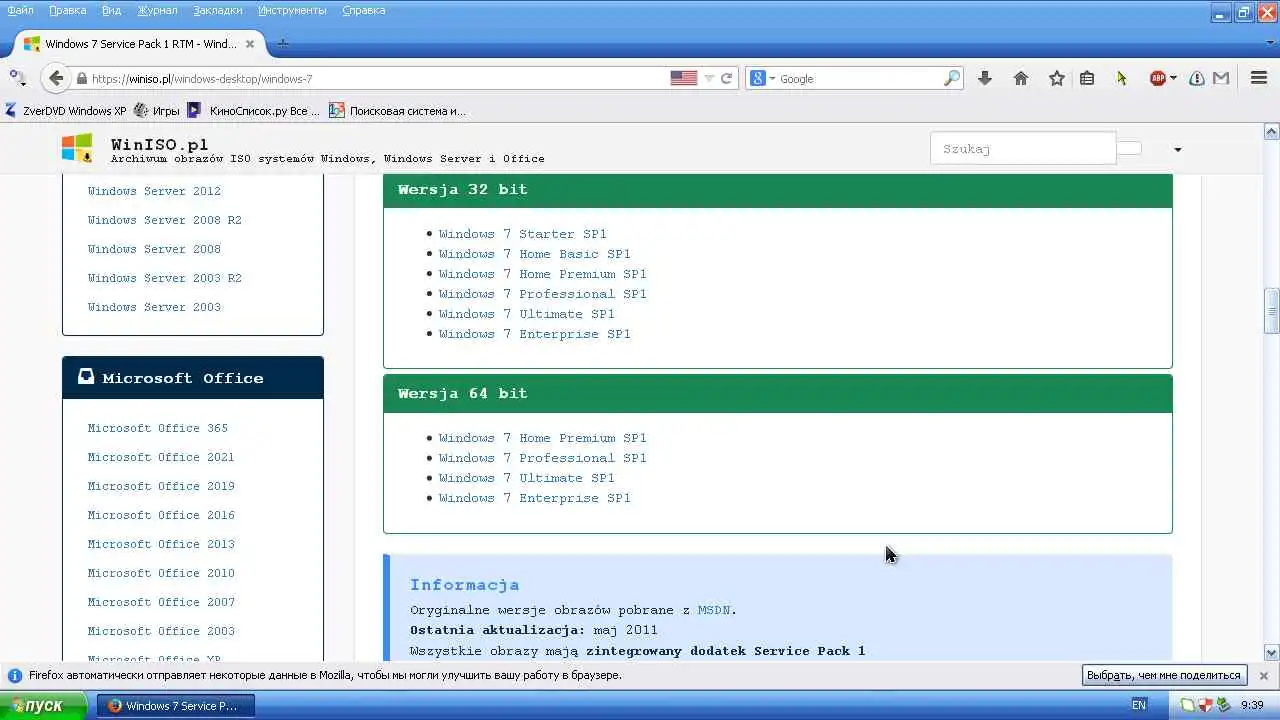Go back with the back arrow button
Screen dimensions: 1280x720
click(x=56, y=78)
